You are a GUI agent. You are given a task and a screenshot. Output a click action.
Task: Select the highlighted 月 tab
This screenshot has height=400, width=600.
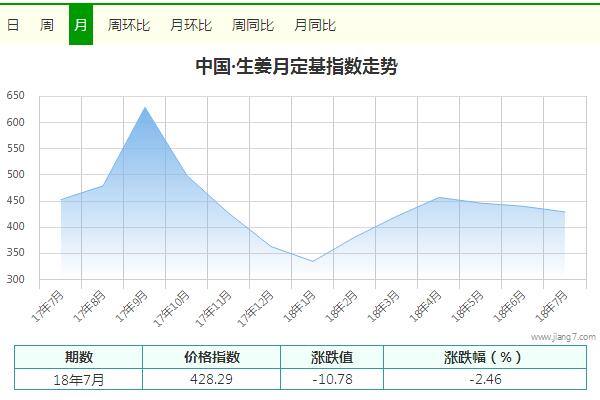[x=81, y=25]
